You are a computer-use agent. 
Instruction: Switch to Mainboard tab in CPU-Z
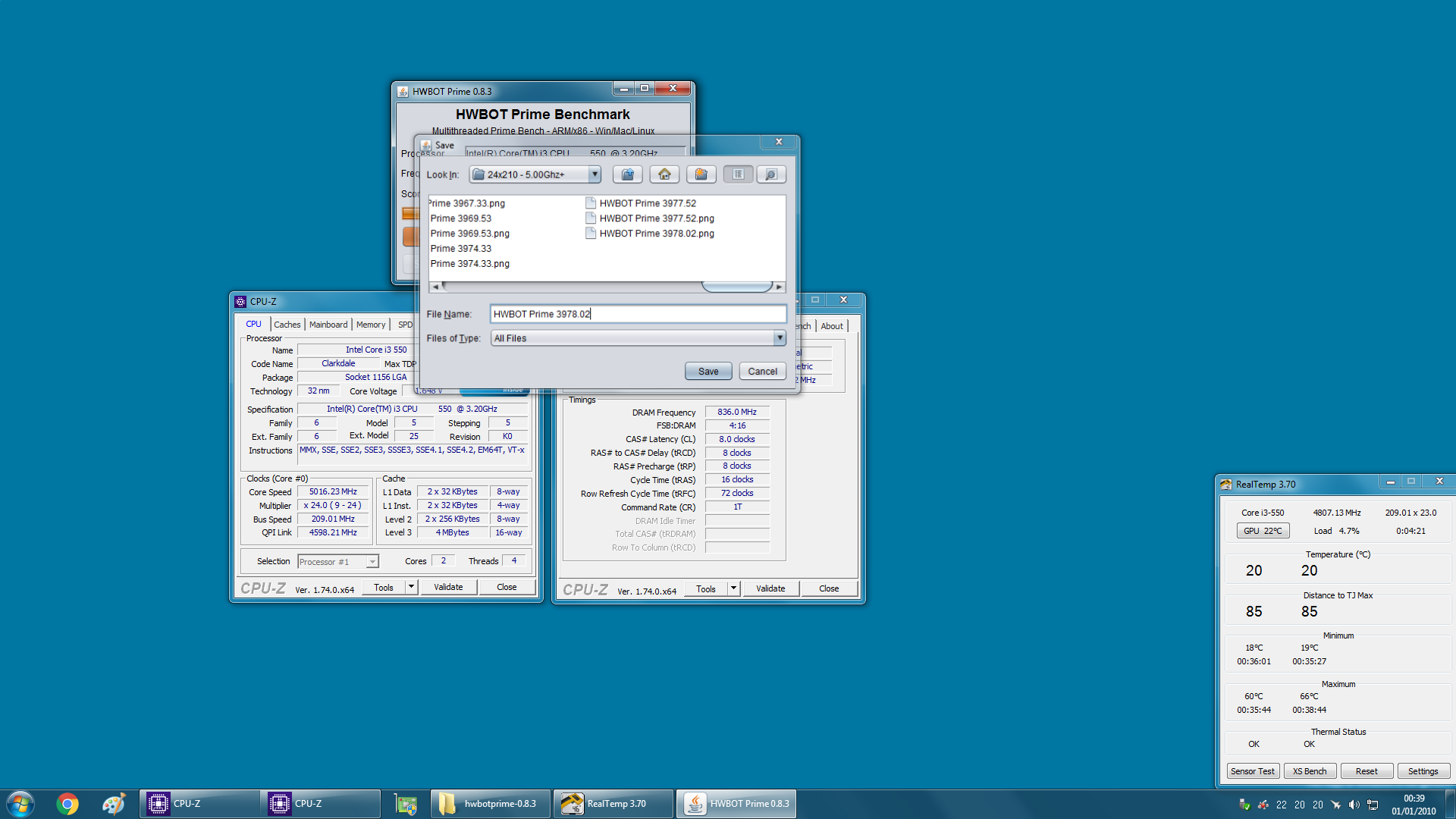[328, 325]
